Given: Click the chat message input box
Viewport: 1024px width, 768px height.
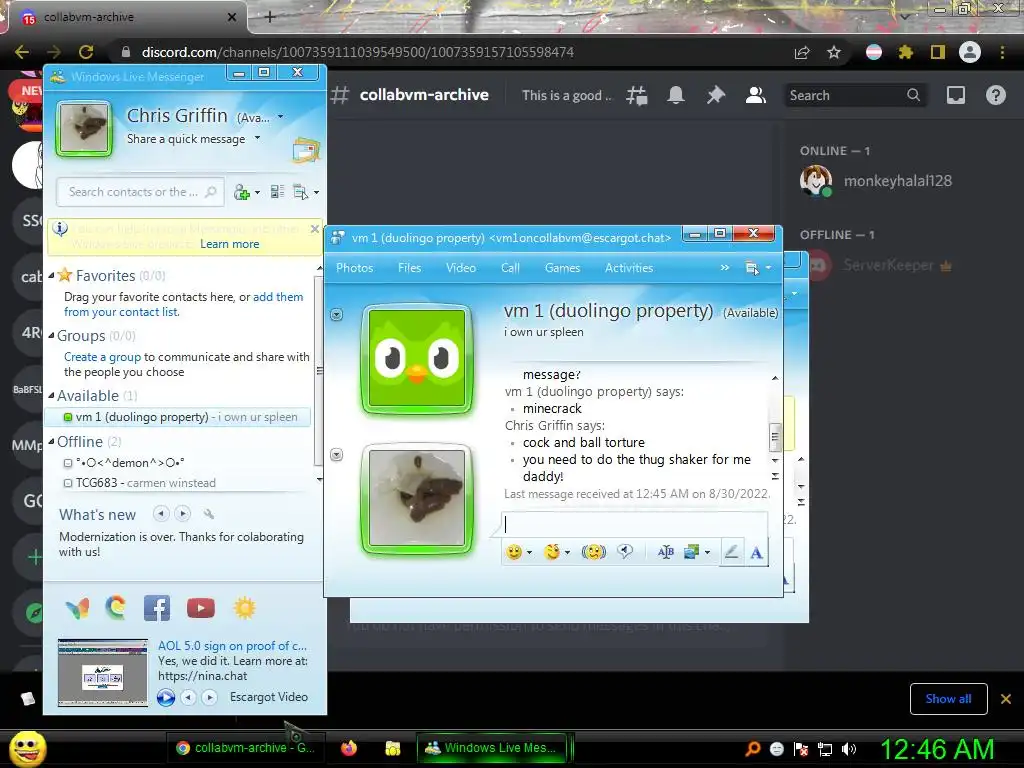Looking at the screenshot, I should 635,524.
